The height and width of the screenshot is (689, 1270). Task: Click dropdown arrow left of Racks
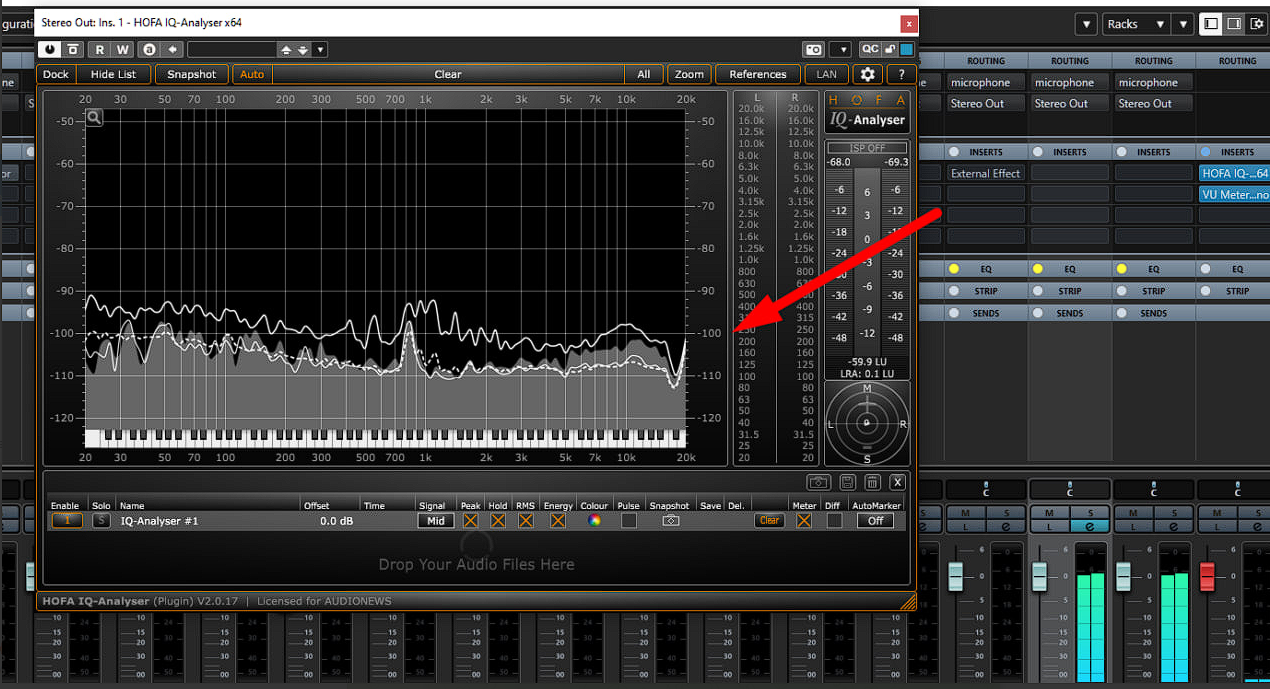point(1086,24)
